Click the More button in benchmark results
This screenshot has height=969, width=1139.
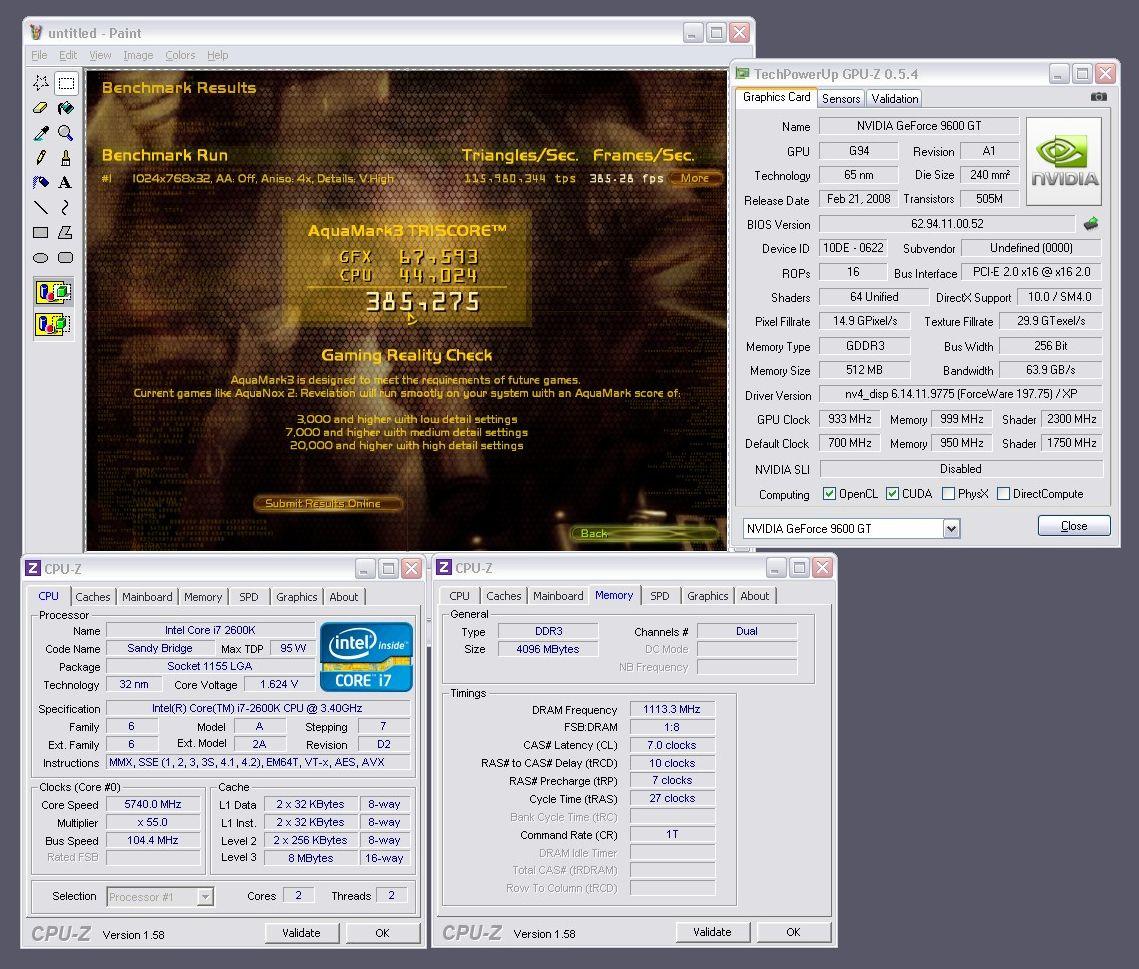pyautogui.click(x=694, y=178)
